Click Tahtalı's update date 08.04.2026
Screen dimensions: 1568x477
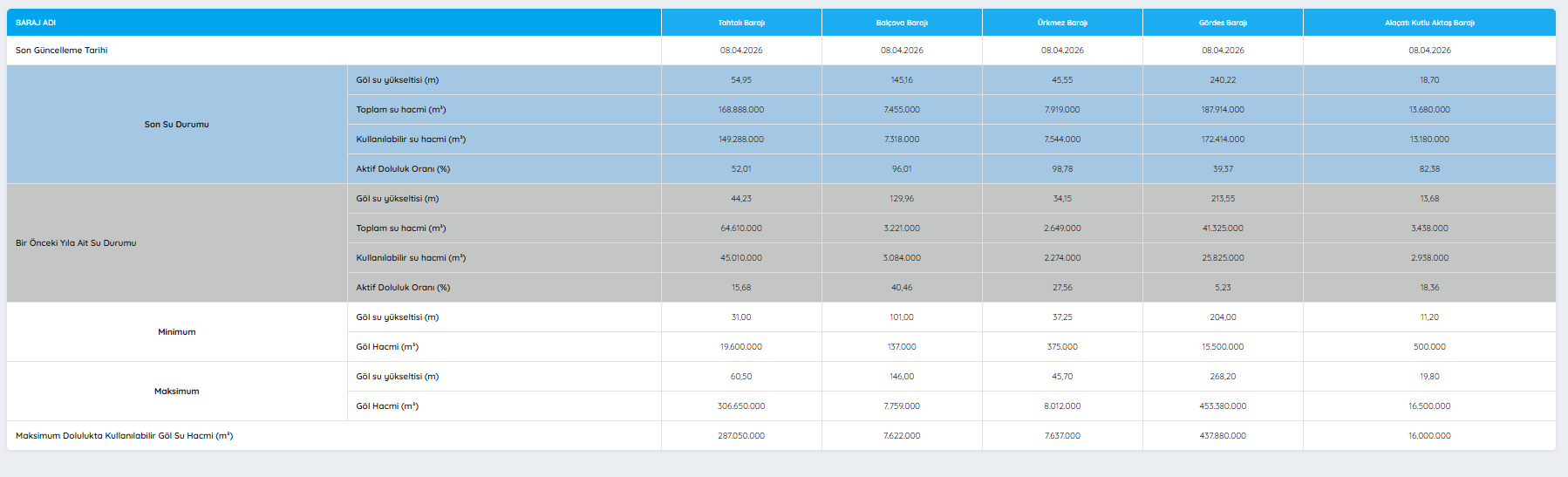741,51
